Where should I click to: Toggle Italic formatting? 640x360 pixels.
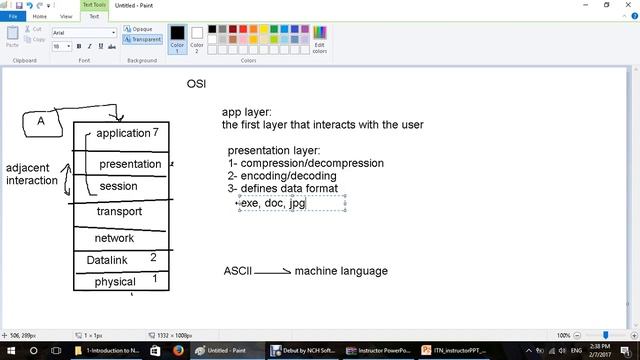pyautogui.click(x=89, y=47)
